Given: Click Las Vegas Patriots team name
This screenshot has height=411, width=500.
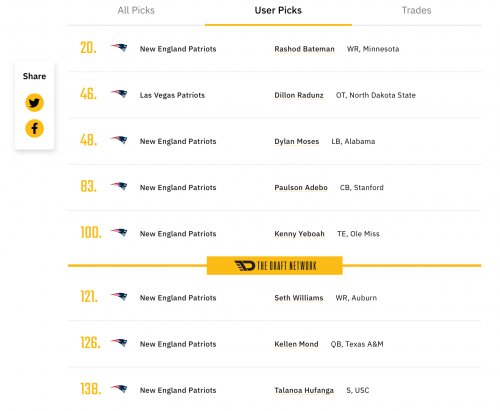Looking at the screenshot, I should pos(172,95).
